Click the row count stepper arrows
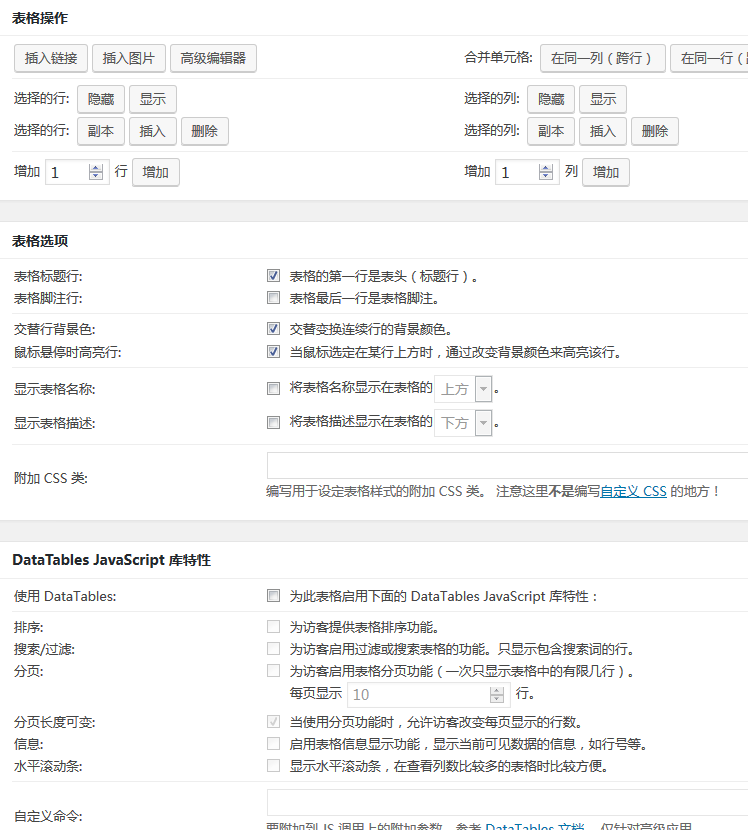 96,172
